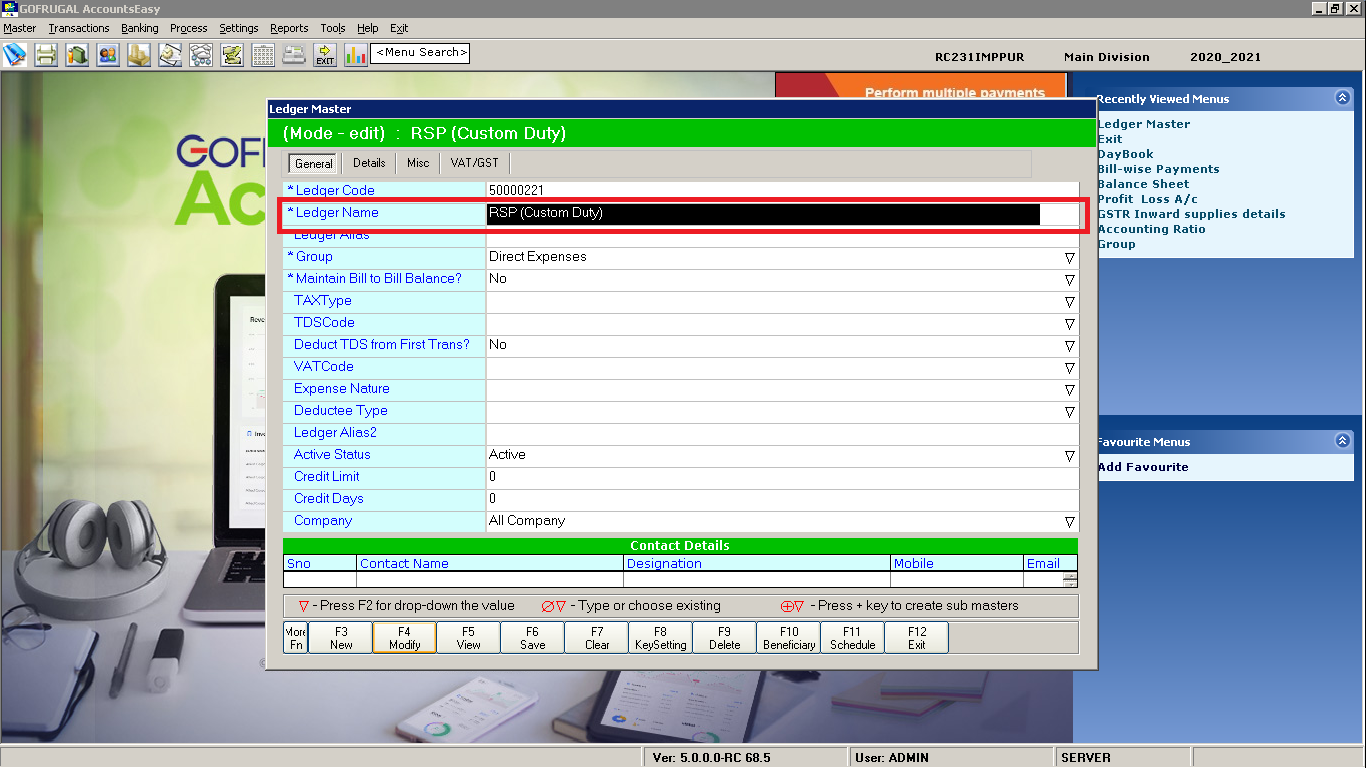Collapse the Recently Viewed Menus panel
This screenshot has width=1366, height=768.
[1342, 98]
